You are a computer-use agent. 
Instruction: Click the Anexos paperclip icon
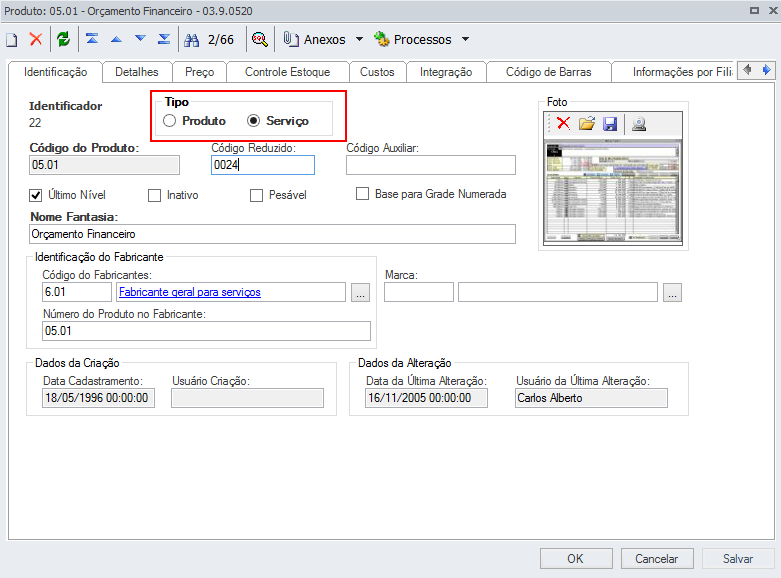coord(291,39)
